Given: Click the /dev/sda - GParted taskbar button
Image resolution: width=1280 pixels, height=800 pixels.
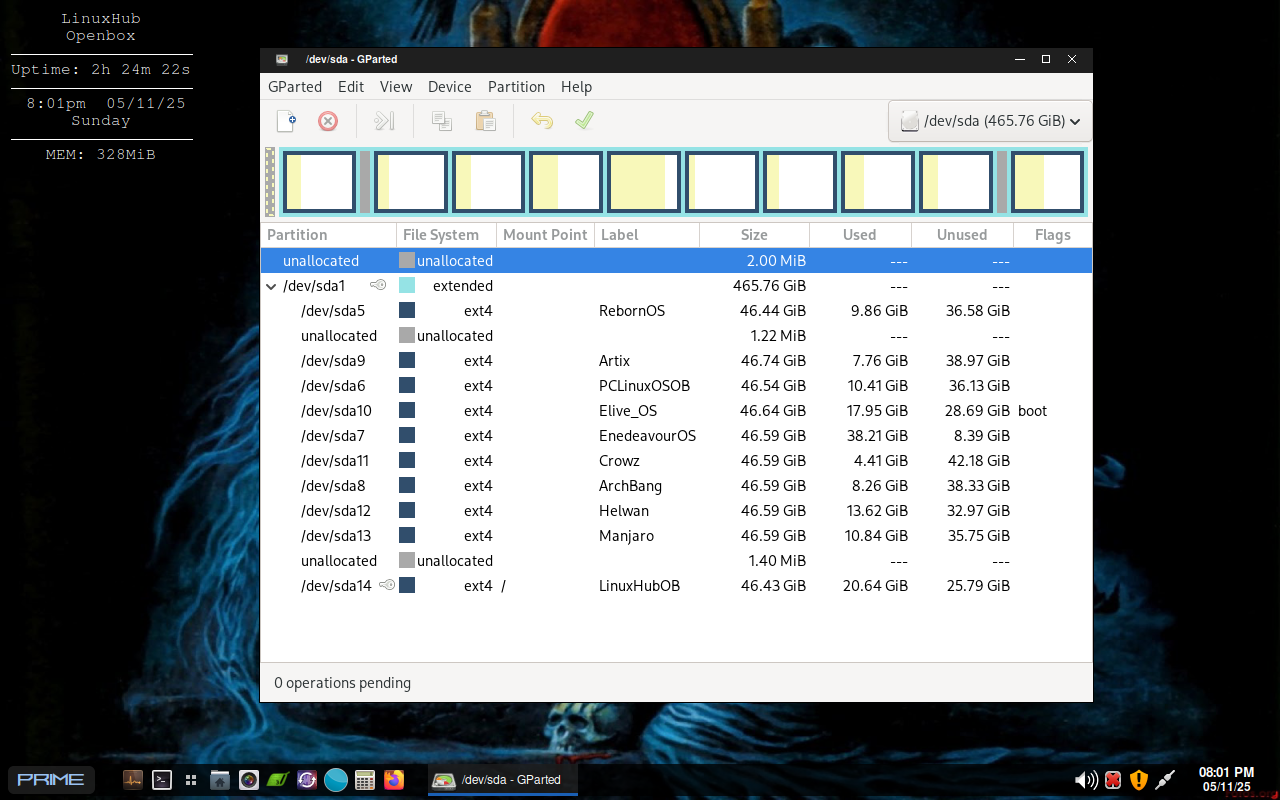Looking at the screenshot, I should pos(503,780).
